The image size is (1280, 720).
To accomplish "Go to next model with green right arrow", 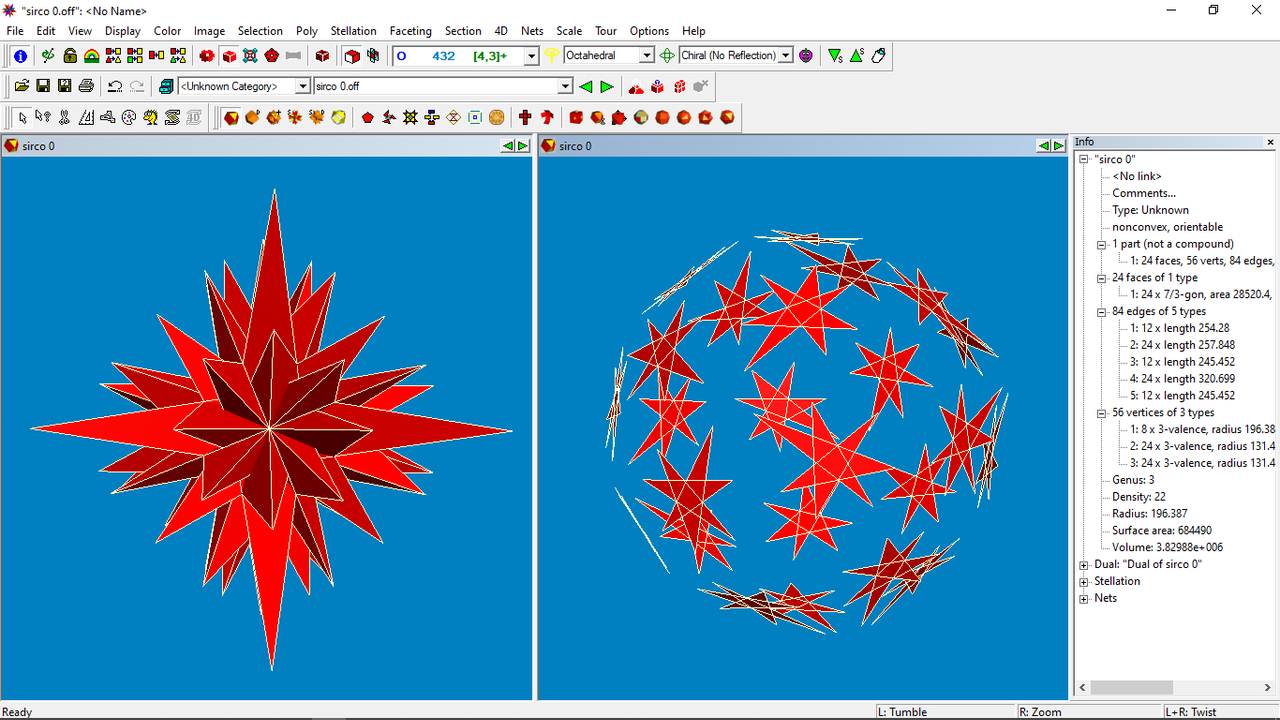I will coord(607,87).
